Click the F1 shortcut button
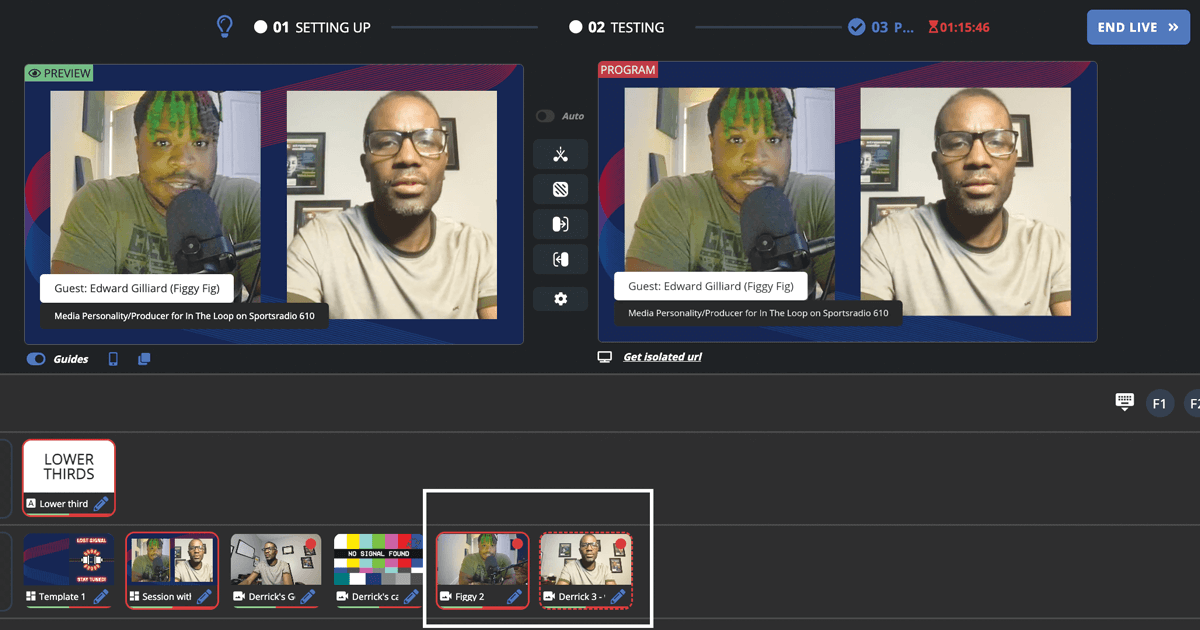Viewport: 1200px width, 630px height. click(1160, 404)
